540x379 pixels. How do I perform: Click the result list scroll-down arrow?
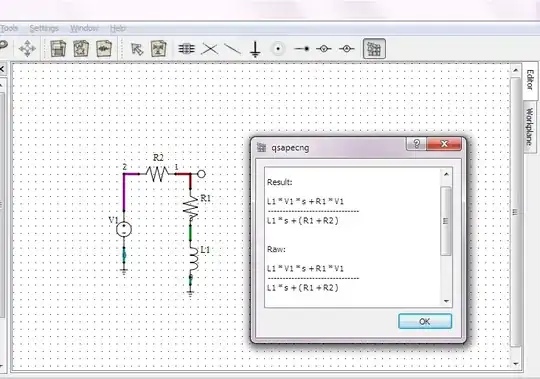pos(446,301)
